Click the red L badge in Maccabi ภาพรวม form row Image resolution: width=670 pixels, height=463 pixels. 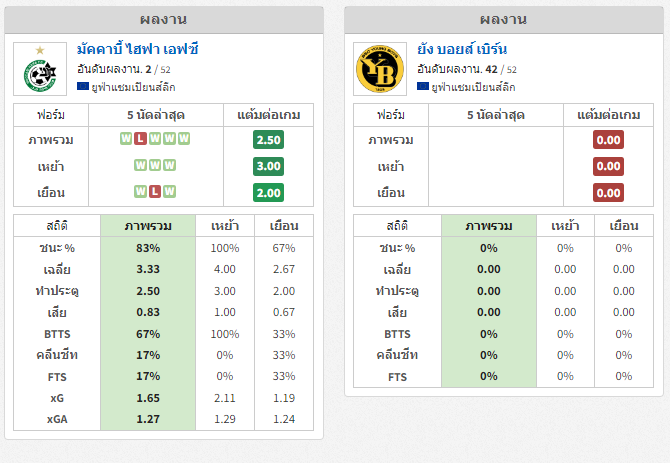(x=140, y=138)
